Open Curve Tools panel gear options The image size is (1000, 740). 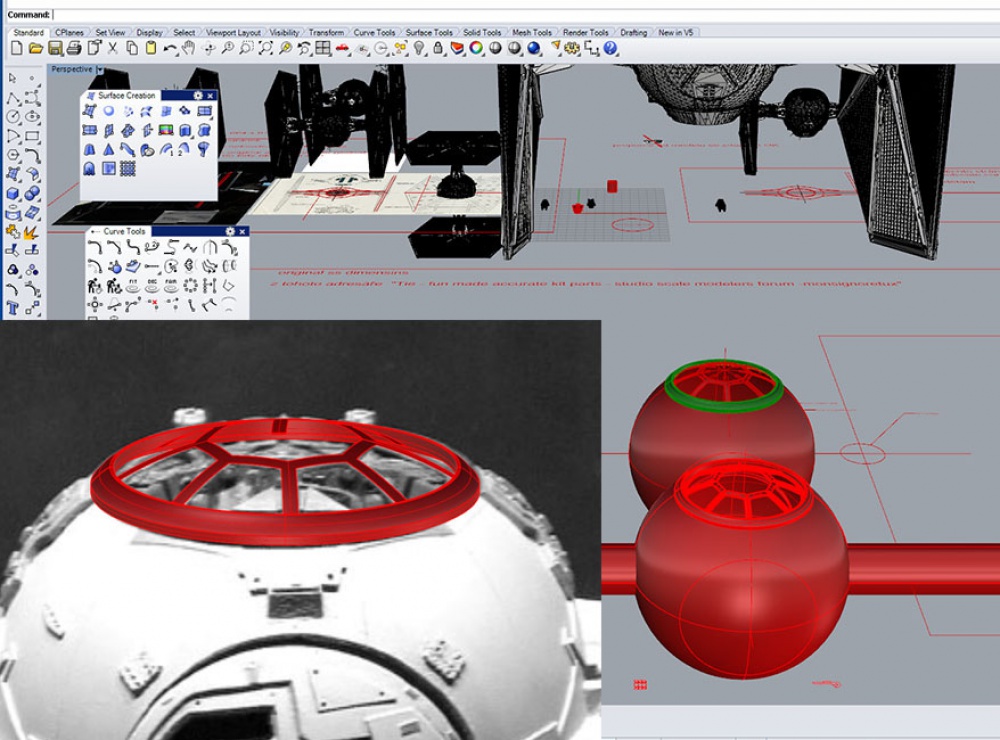pyautogui.click(x=230, y=232)
